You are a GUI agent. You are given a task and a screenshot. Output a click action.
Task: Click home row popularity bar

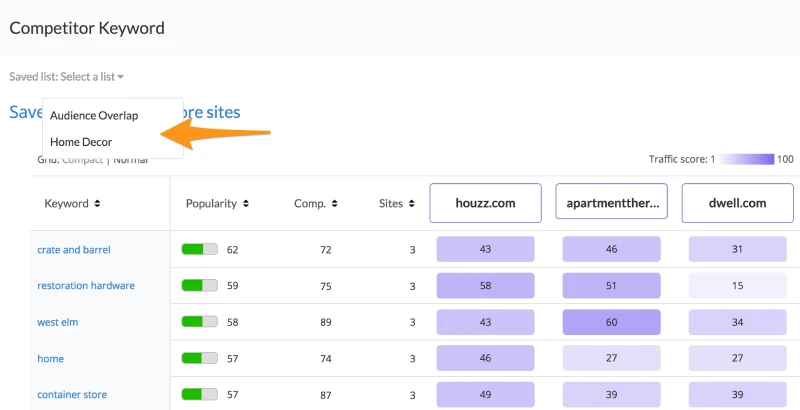pos(199,358)
